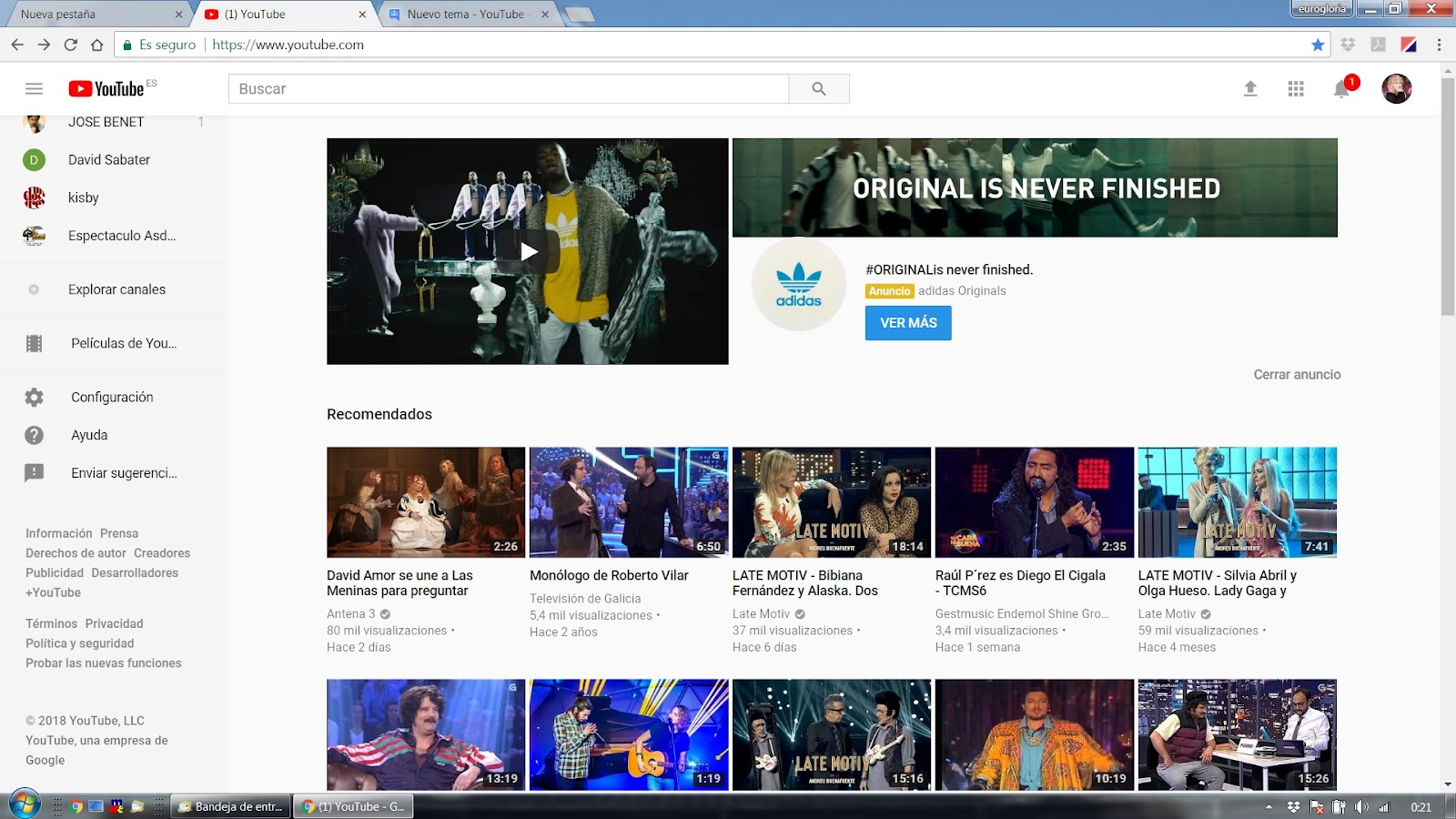Click the ORIGINAL IS NEVER FINISHED banner
1456x819 pixels.
click(1035, 187)
